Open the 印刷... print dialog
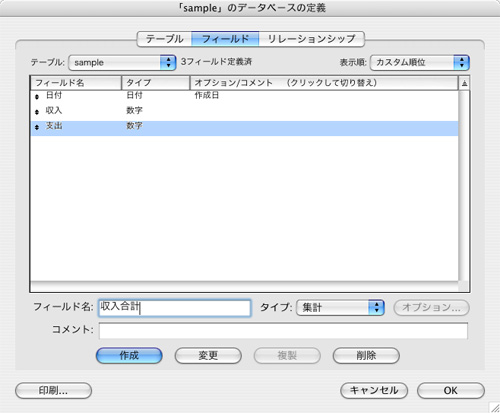 click(53, 390)
